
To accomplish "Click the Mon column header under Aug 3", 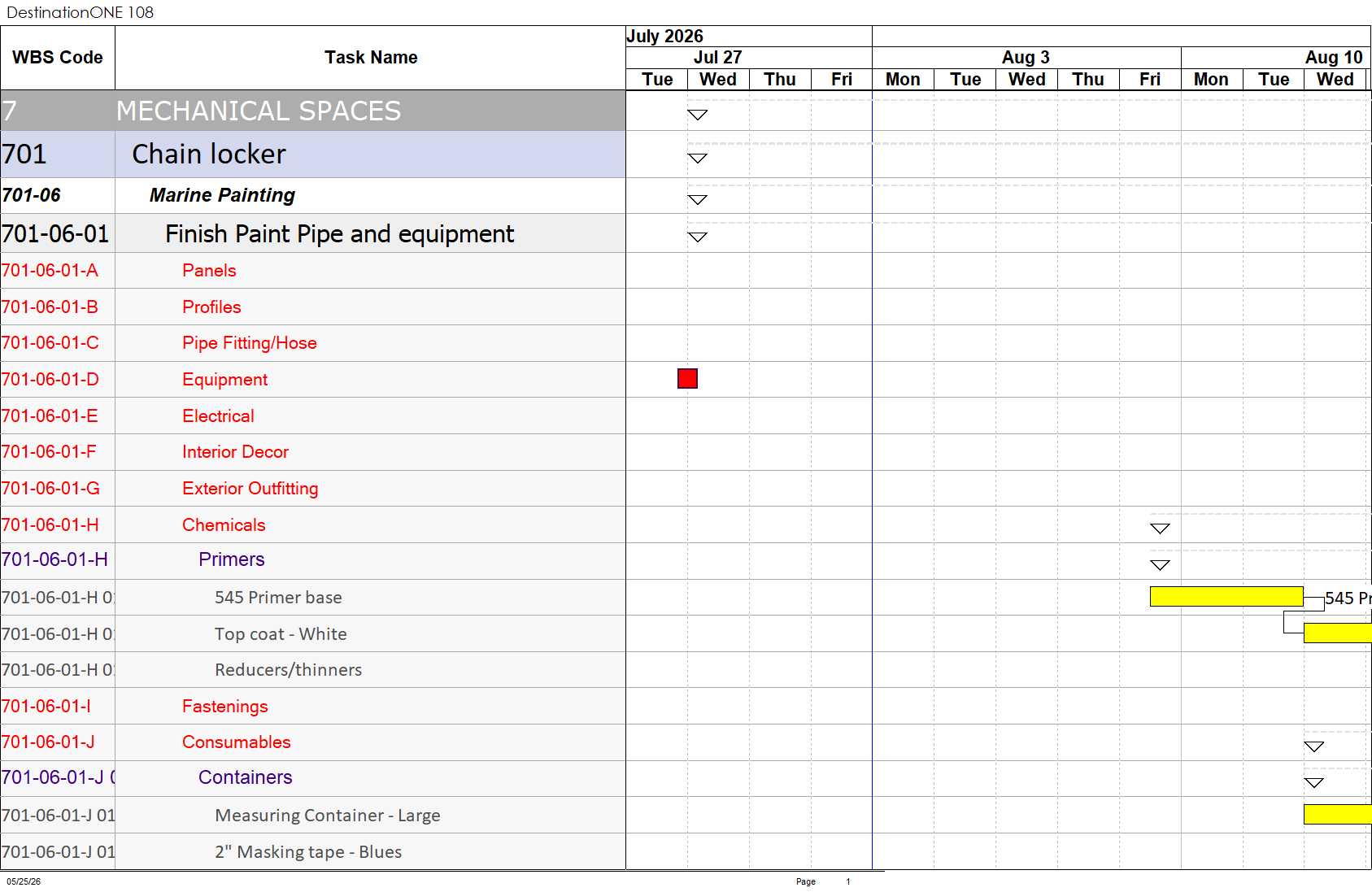I will click(x=903, y=80).
